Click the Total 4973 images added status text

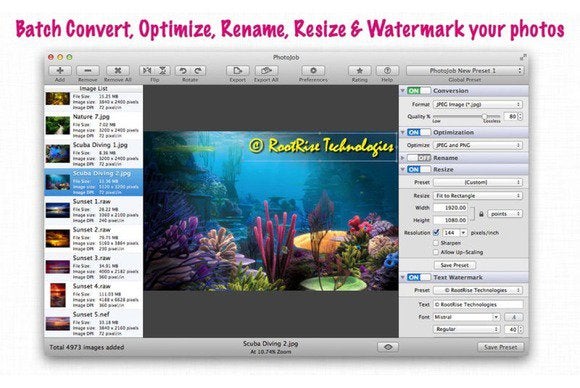87,347
